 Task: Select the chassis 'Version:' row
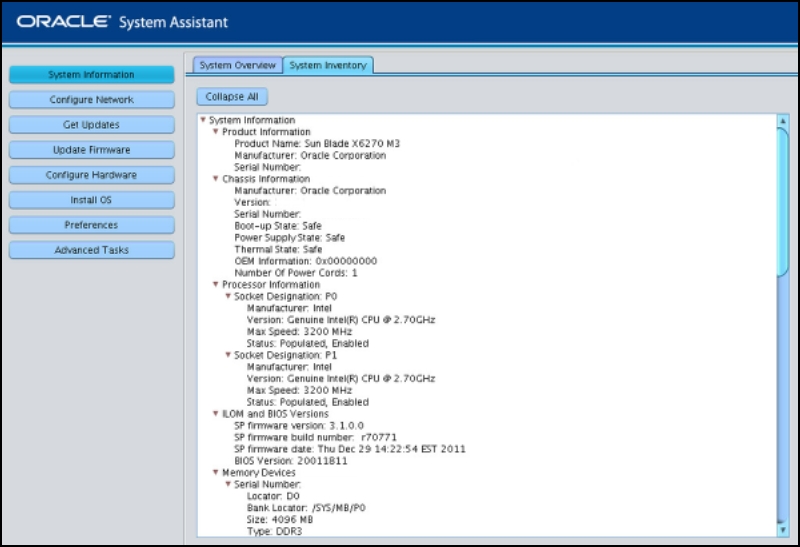(x=252, y=202)
